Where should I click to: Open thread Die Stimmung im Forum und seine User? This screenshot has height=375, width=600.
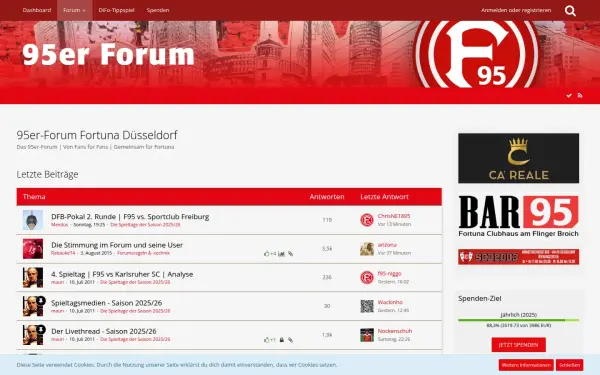tap(117, 245)
